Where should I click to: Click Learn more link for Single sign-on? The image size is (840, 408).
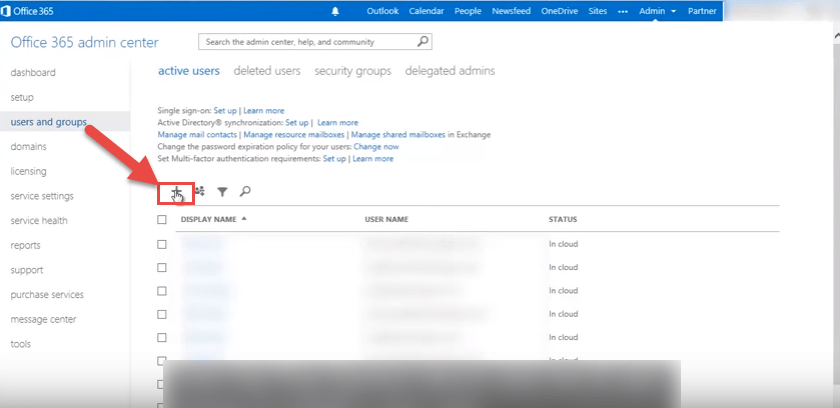pos(264,110)
